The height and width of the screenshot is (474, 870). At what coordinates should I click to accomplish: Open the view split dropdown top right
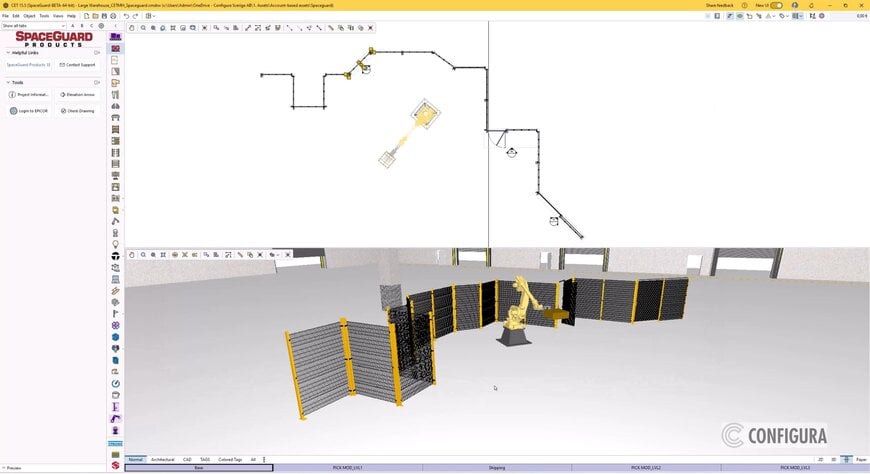point(797,16)
